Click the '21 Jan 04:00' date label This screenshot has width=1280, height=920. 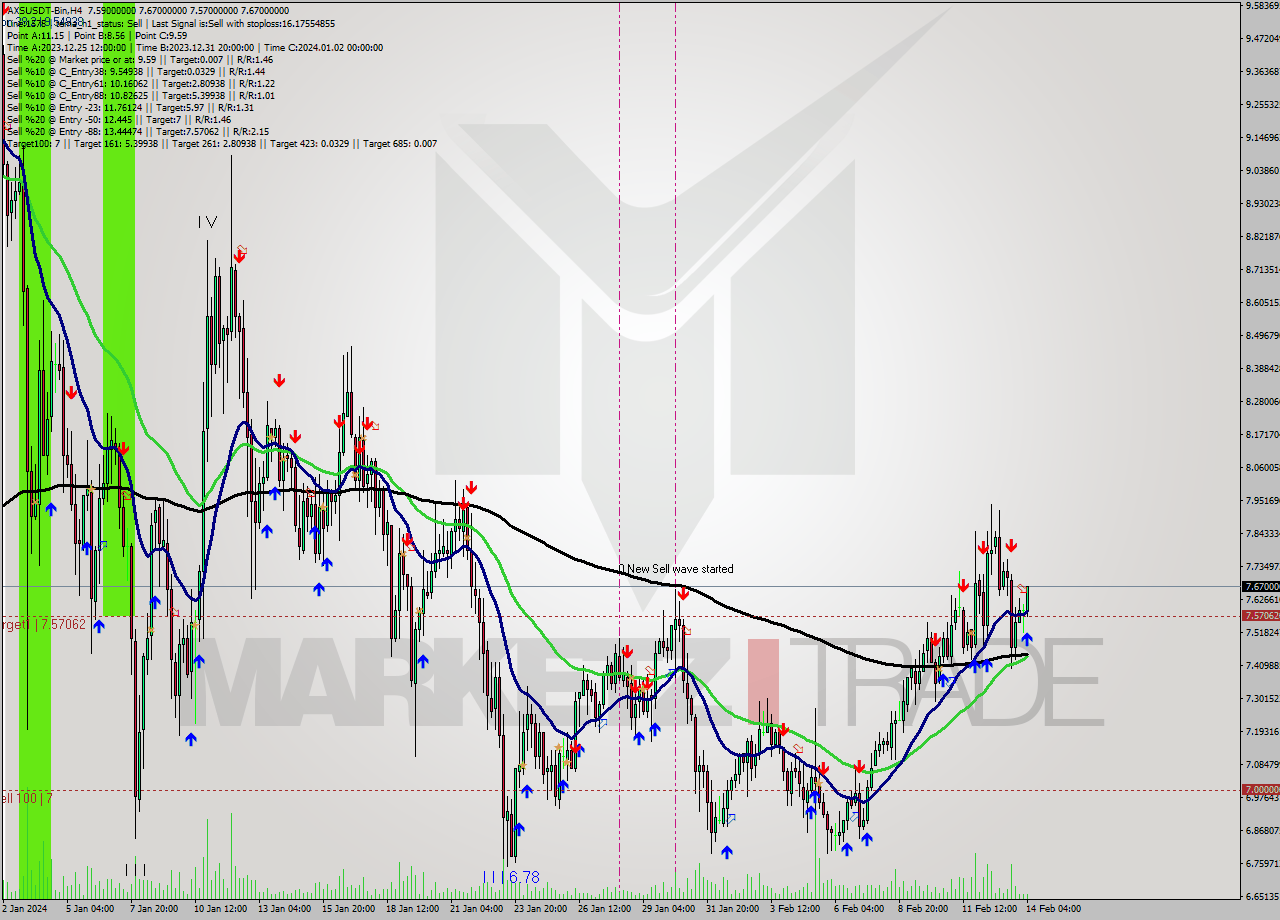tap(476, 909)
